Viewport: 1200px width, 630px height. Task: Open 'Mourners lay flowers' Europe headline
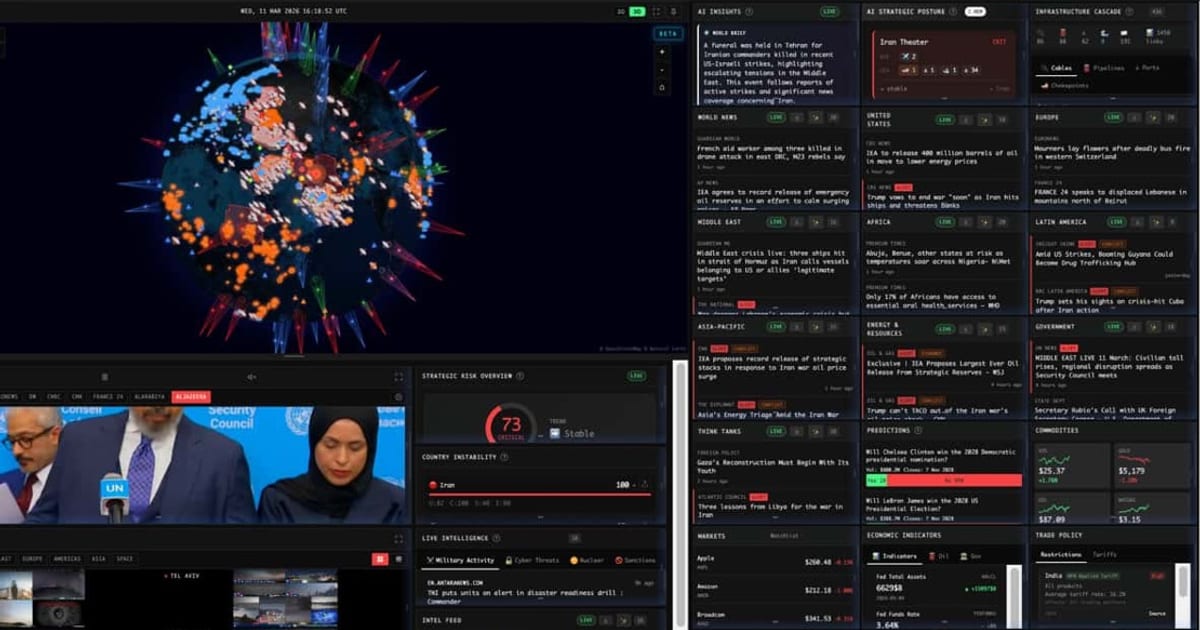tap(1110, 152)
